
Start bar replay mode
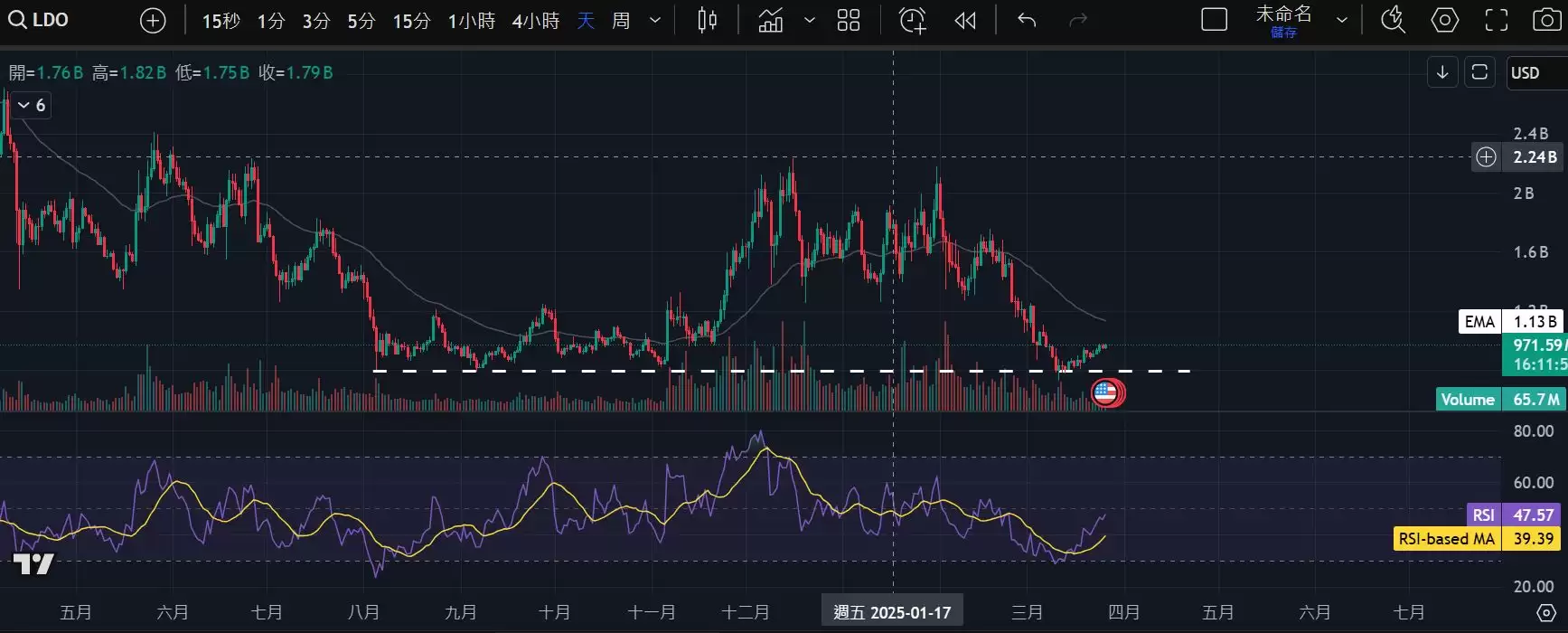tap(965, 20)
